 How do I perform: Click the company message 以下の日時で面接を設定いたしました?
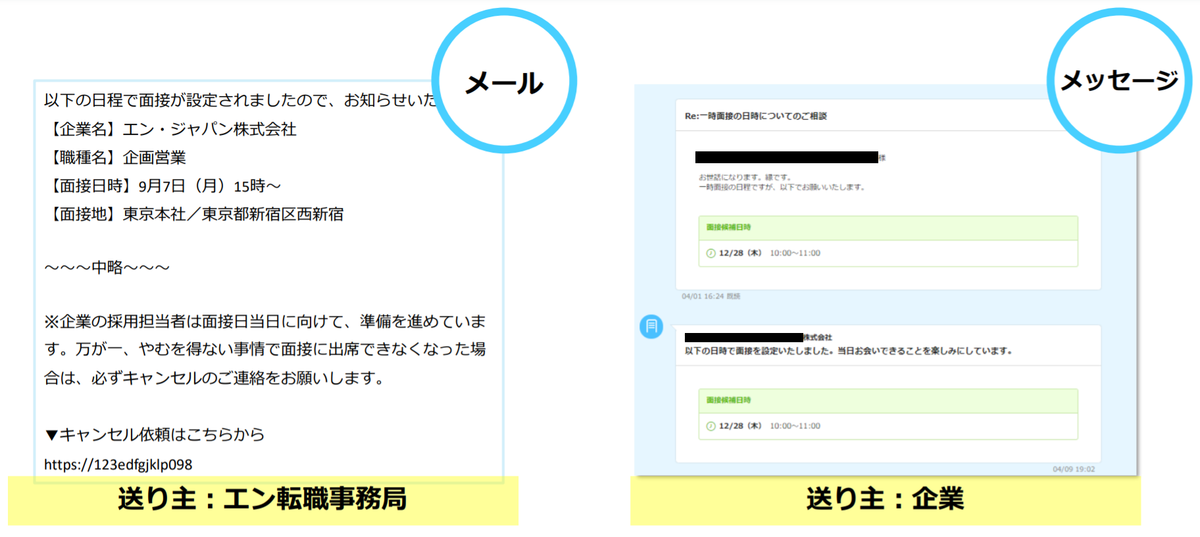click(x=848, y=351)
